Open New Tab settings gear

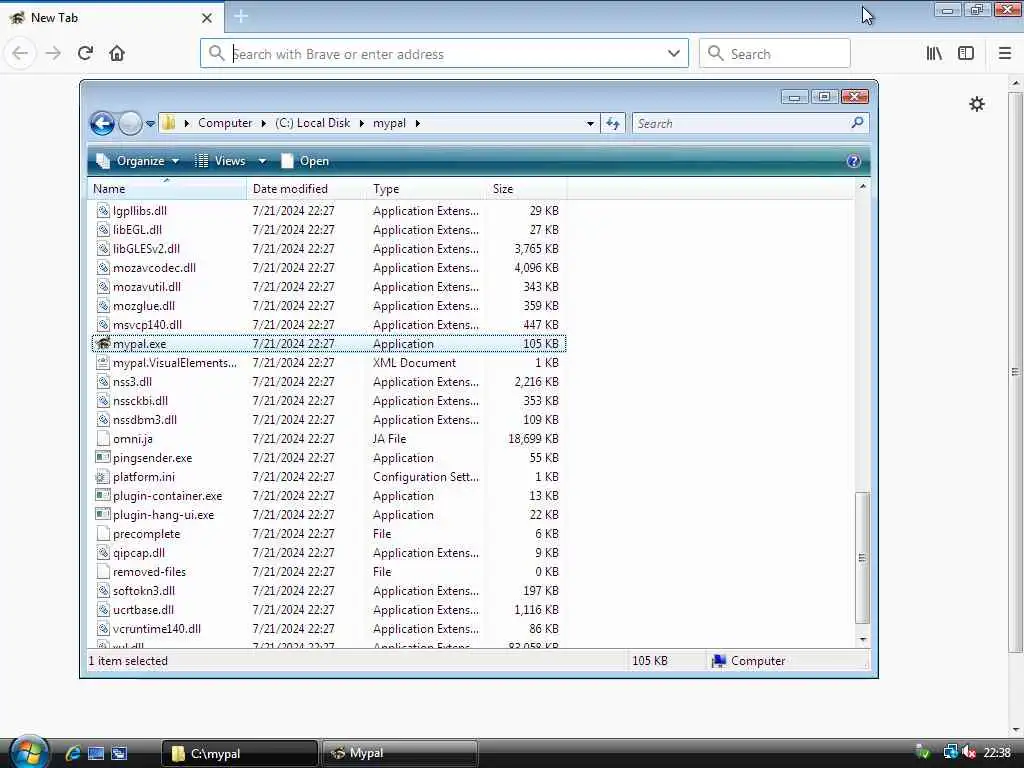(977, 104)
